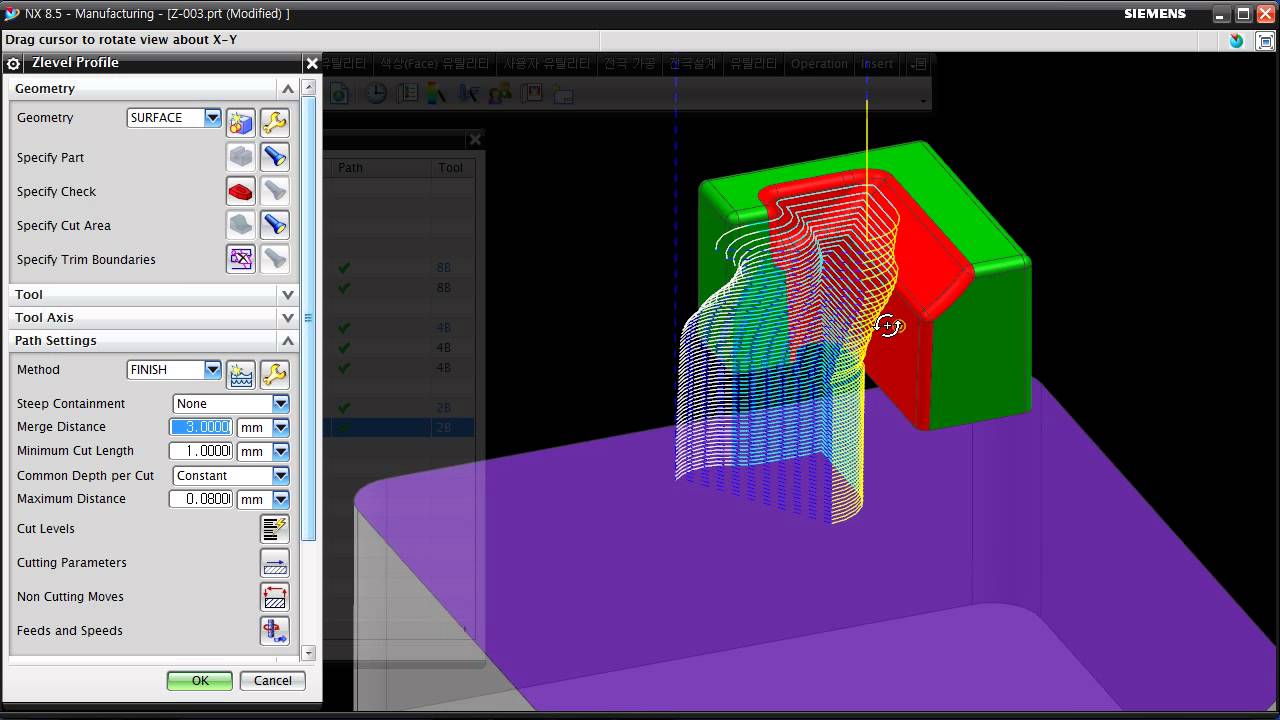
Task: Click Edit geometry wrench icon beside SURFACE
Action: tap(274, 123)
